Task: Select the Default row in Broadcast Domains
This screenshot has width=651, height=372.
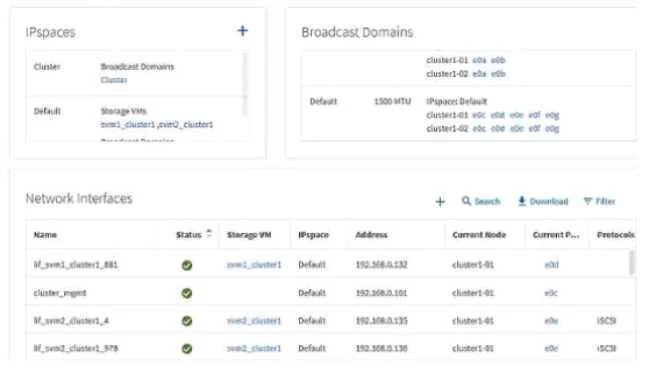Action: pyautogui.click(x=469, y=114)
